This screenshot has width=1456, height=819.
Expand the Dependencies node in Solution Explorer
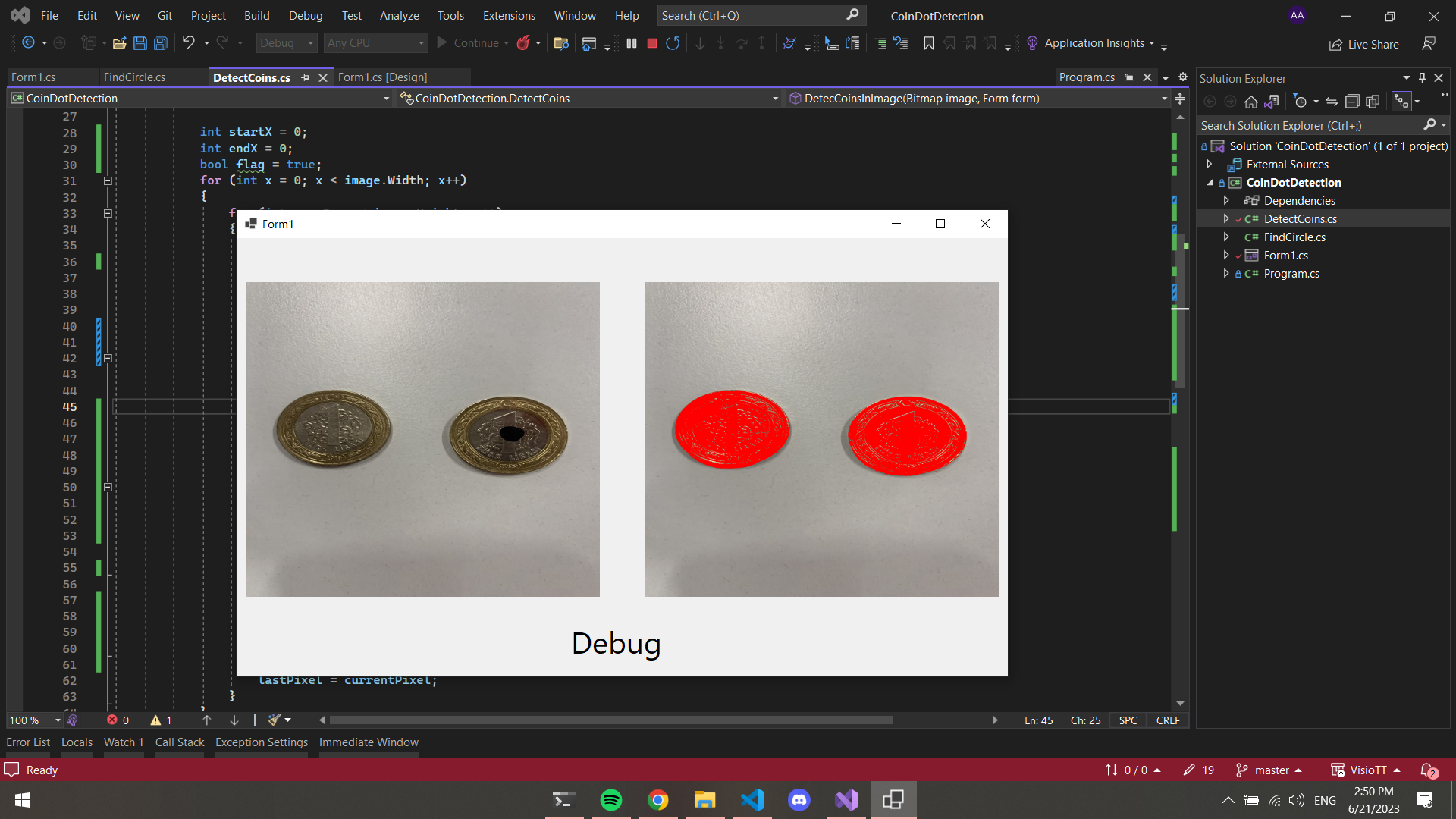[x=1226, y=200]
